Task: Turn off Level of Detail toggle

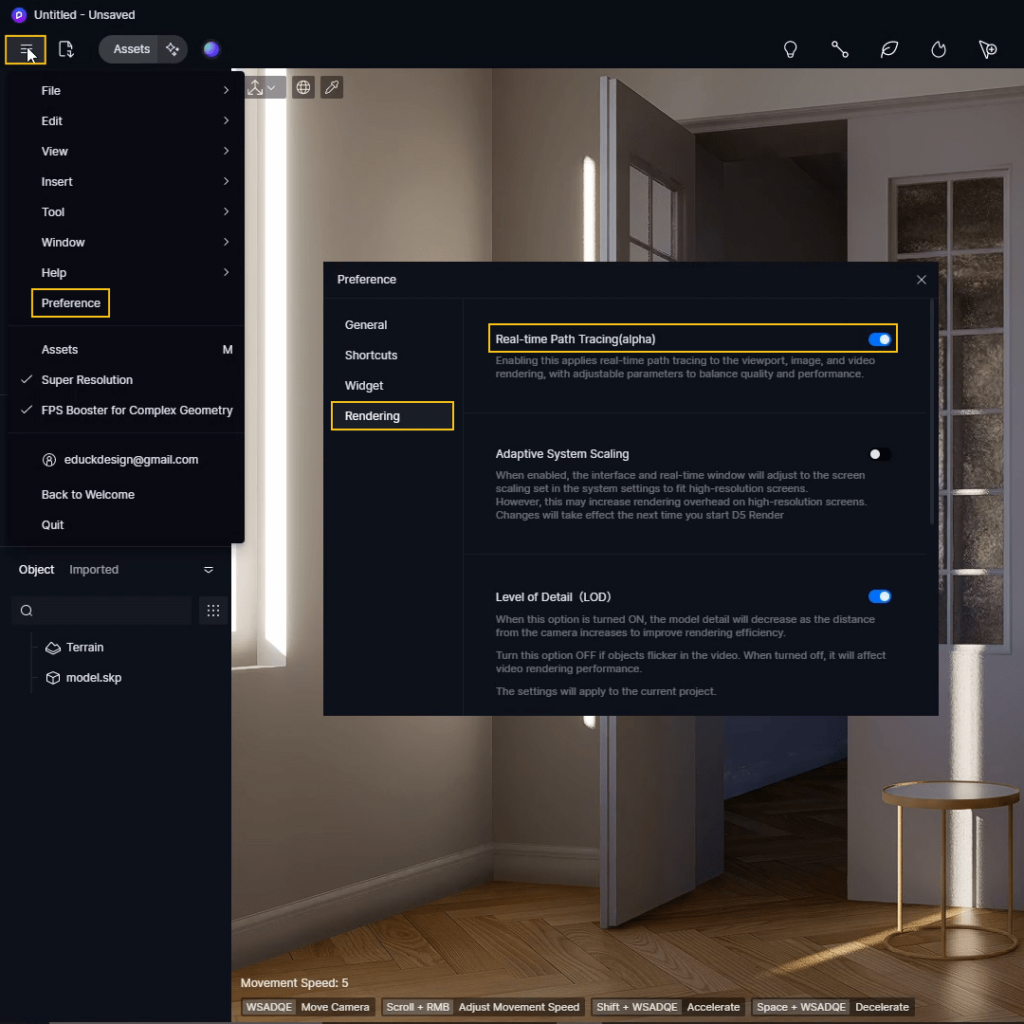Action: coord(879,597)
